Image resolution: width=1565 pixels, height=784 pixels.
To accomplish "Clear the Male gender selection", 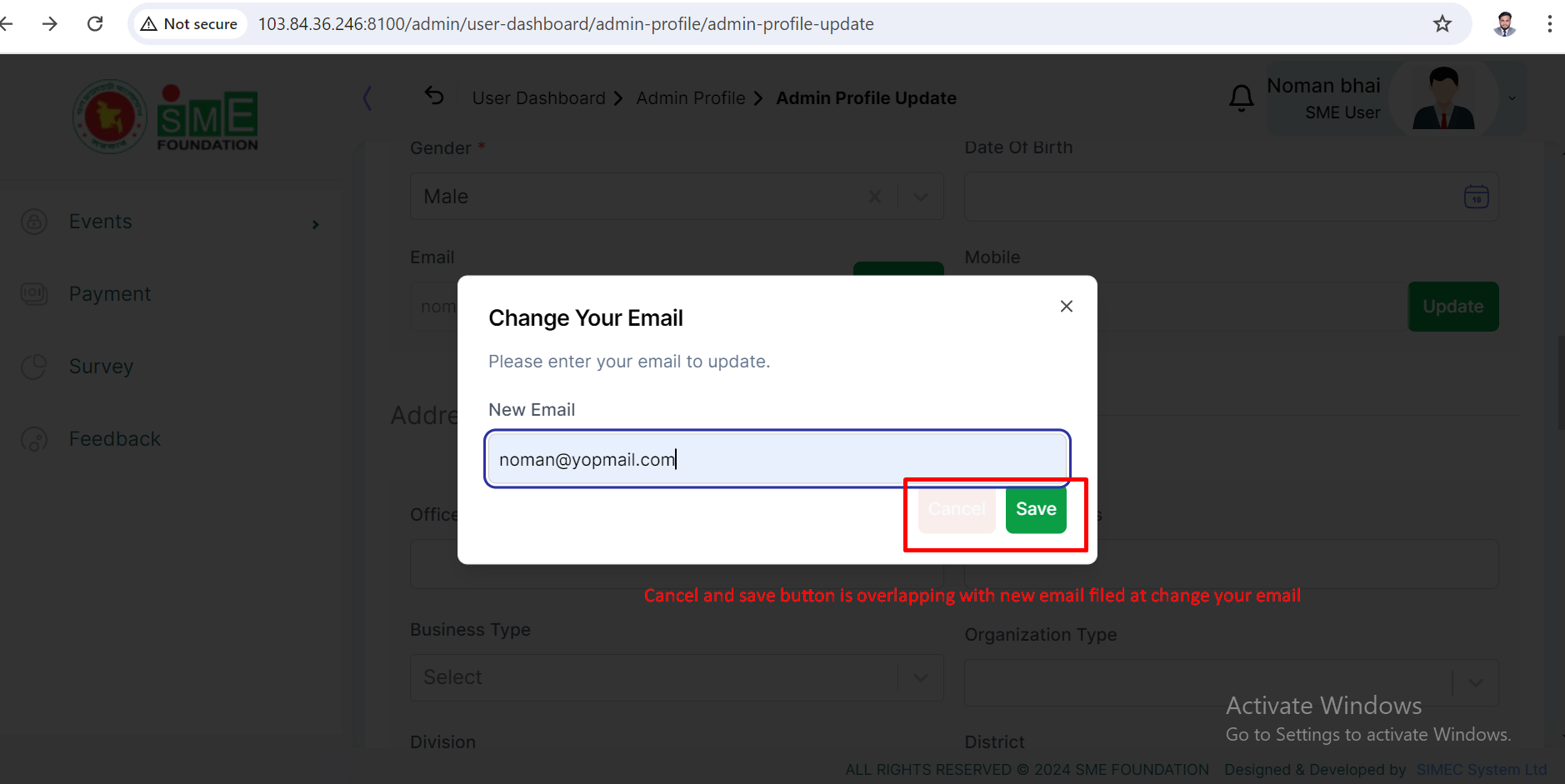I will 875,197.
